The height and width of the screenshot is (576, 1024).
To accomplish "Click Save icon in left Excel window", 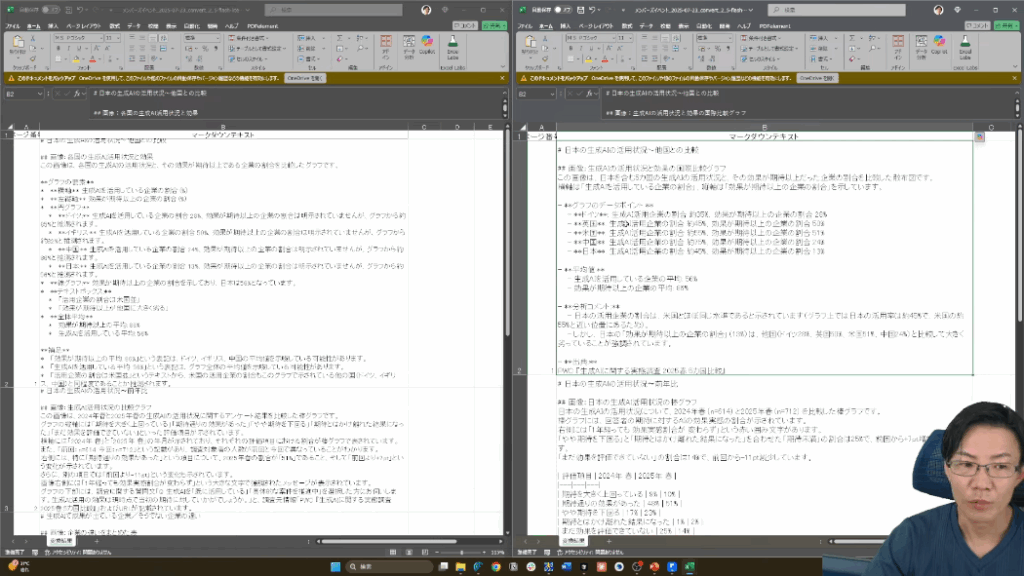I will point(69,10).
